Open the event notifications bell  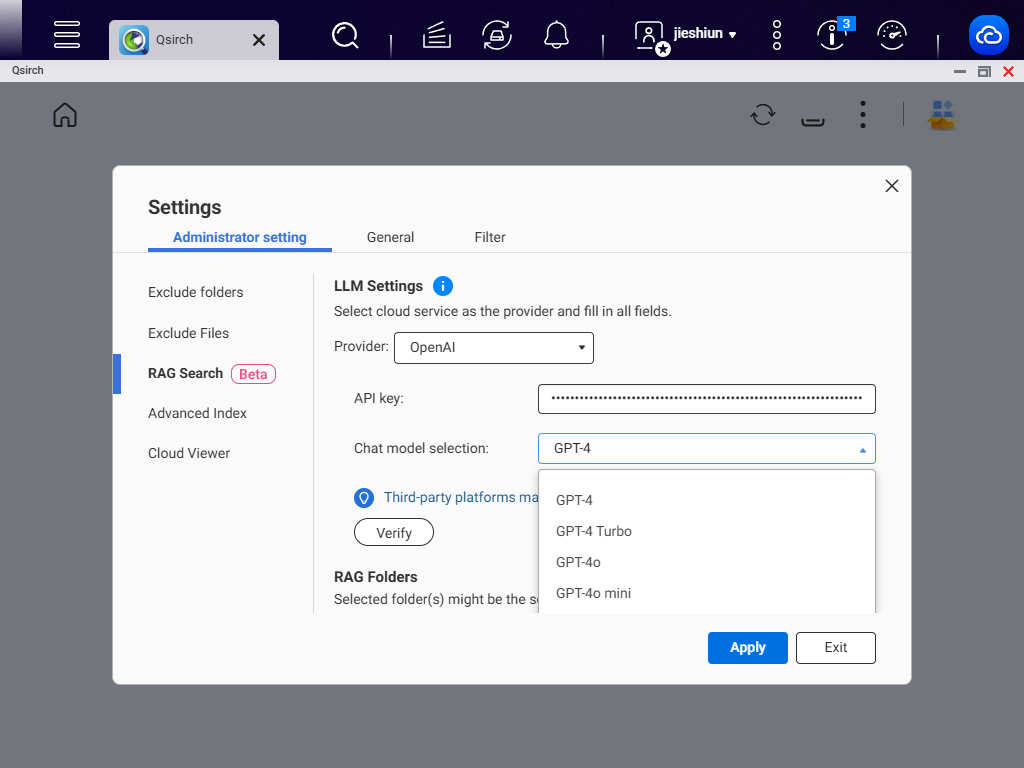click(x=556, y=35)
